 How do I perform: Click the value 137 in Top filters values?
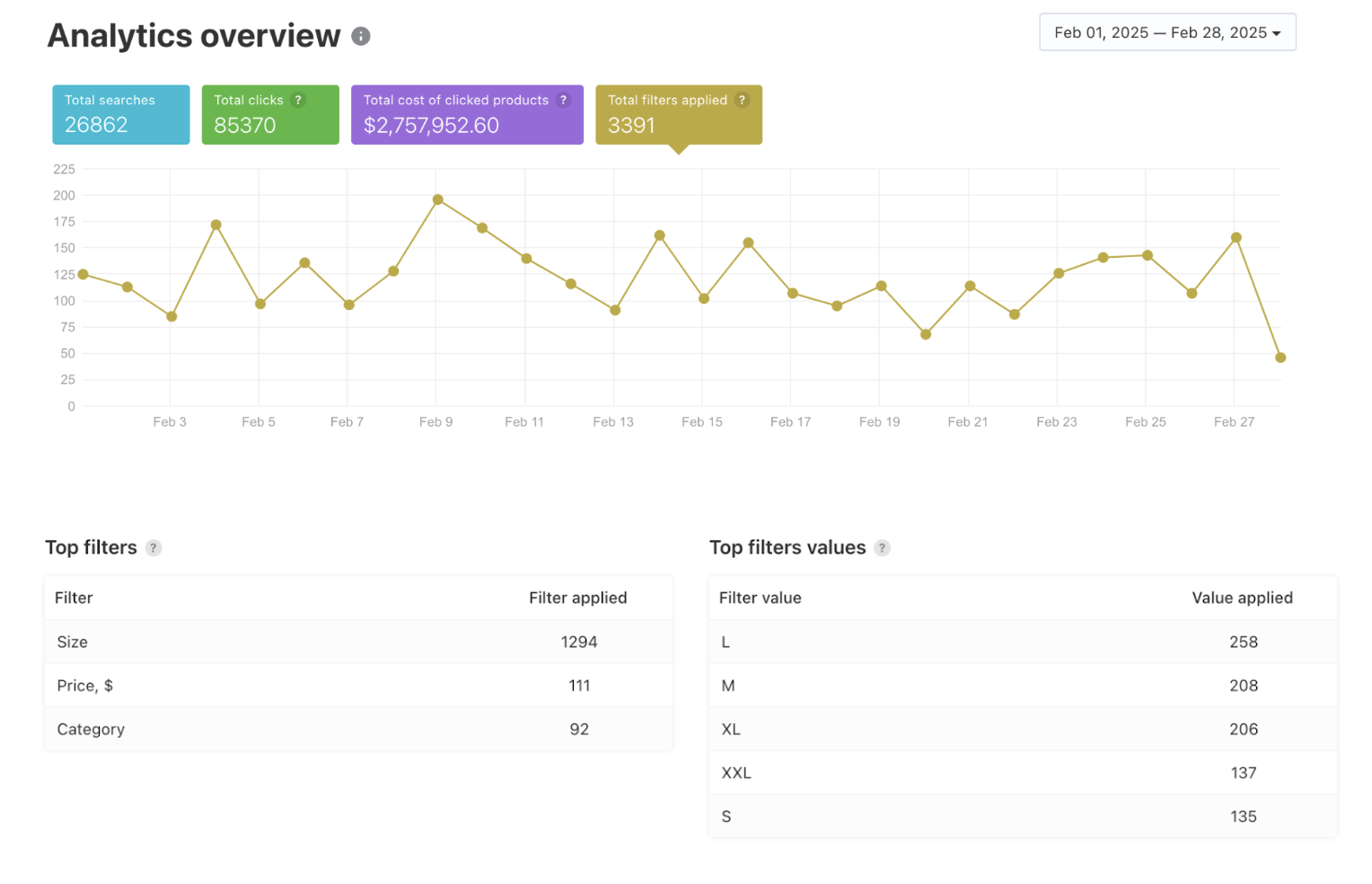1244,773
